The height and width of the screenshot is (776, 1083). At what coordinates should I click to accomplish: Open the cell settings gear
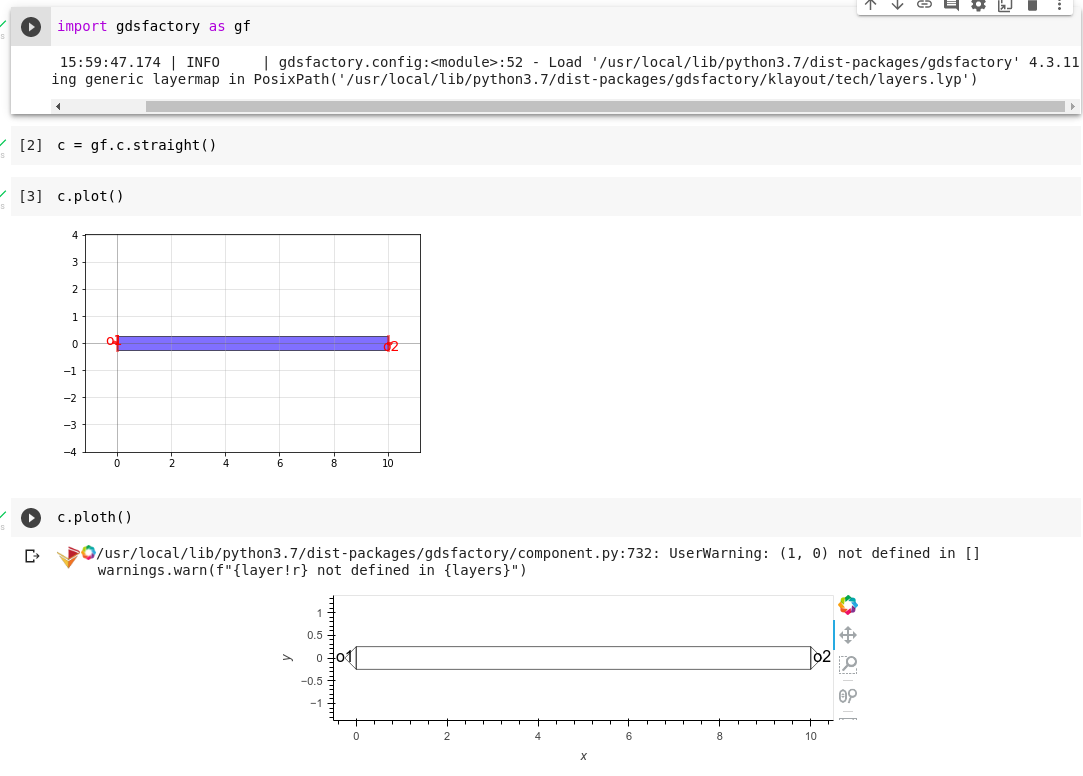[978, 5]
